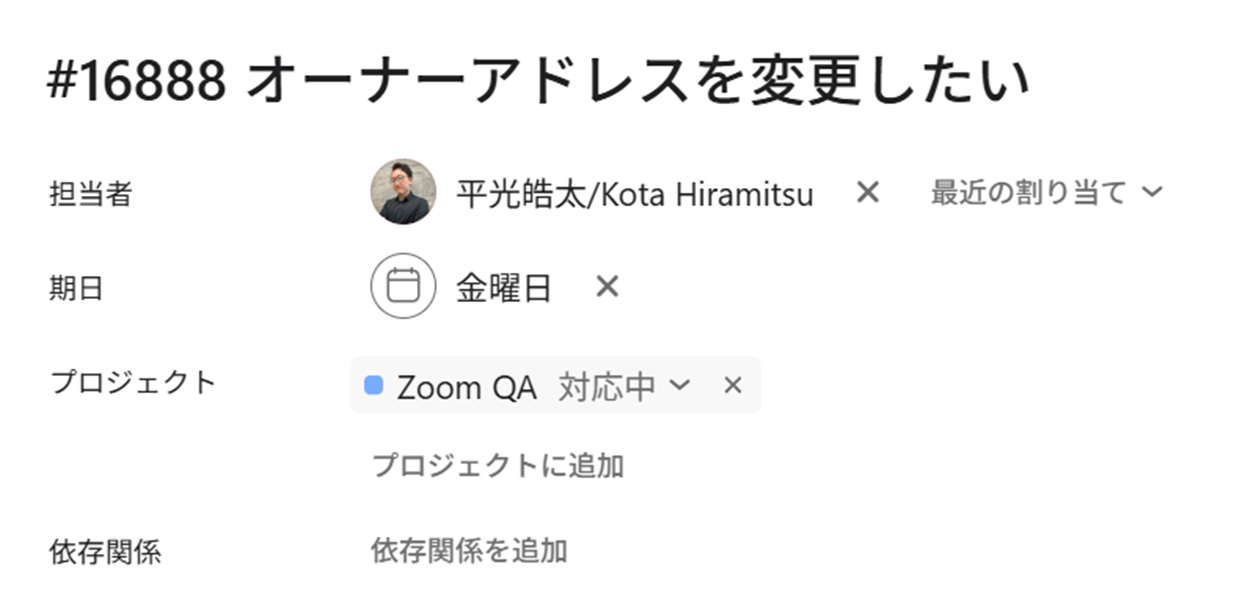
Task: Click the プロジェクト field label
Action: pyautogui.click(x=133, y=382)
